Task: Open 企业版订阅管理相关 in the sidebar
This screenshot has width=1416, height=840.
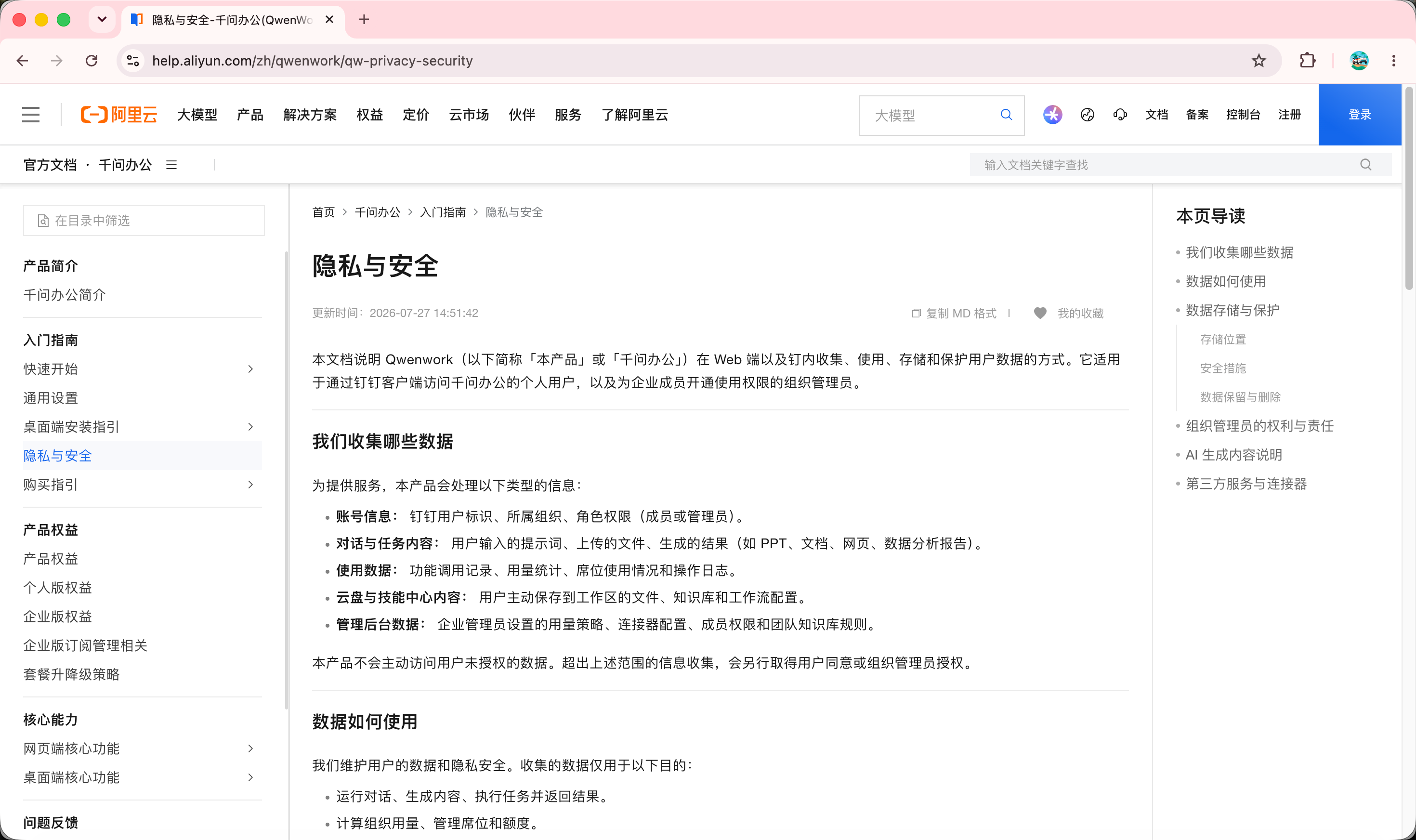Action: (x=85, y=645)
